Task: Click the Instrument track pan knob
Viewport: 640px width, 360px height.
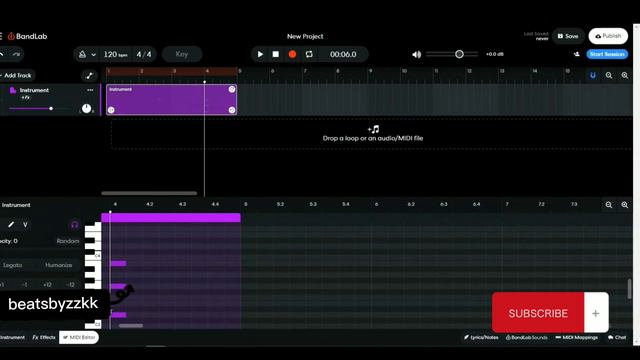Action: pyautogui.click(x=87, y=109)
